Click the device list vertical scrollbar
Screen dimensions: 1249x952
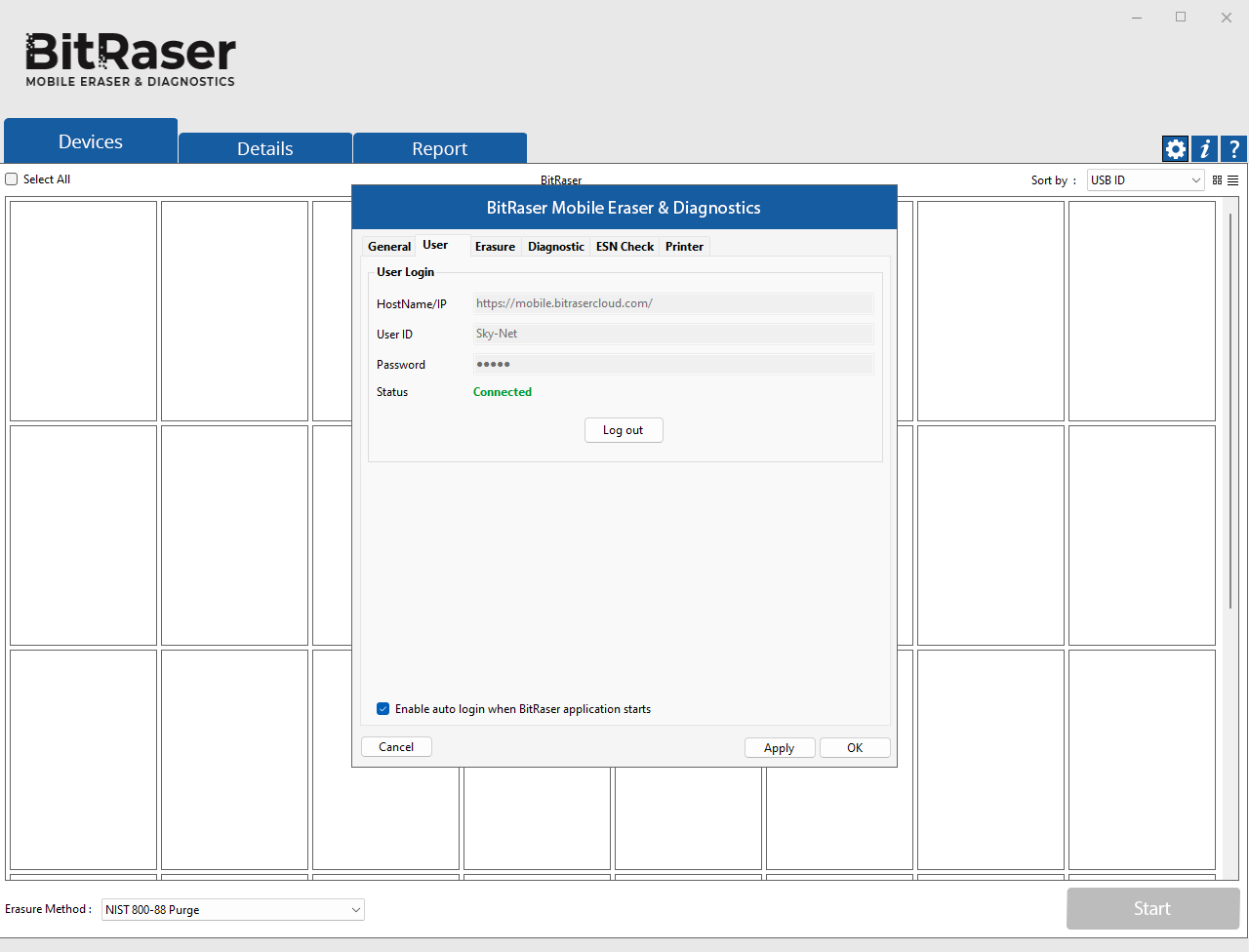point(1230,410)
